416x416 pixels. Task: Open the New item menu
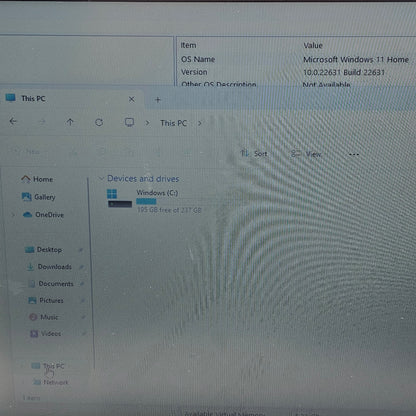28,152
